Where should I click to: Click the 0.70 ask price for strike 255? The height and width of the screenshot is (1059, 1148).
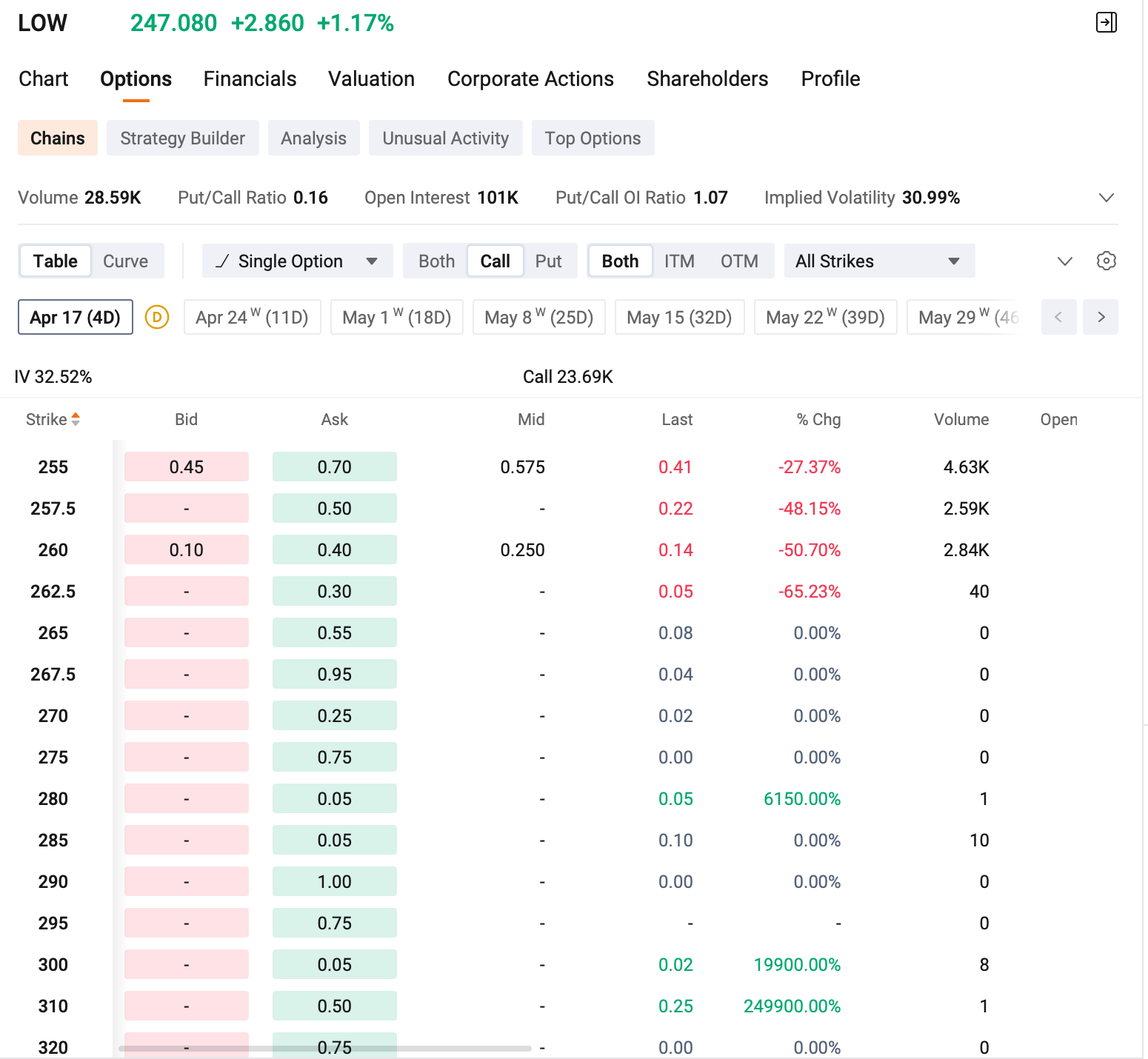point(334,467)
